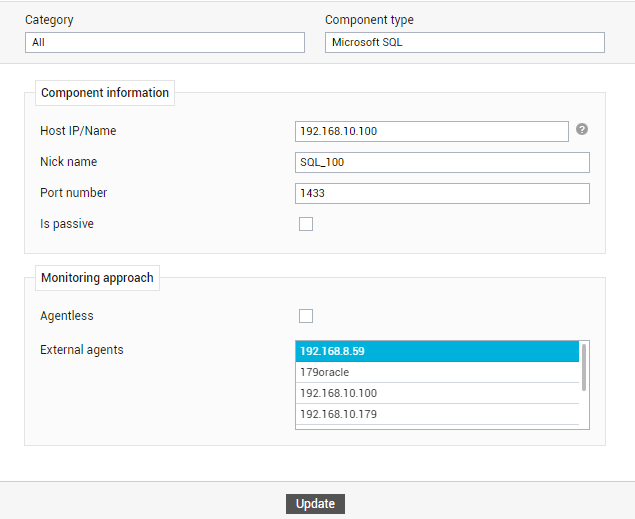The width and height of the screenshot is (635, 519).
Task: Enable the Agentless checkbox
Action: pos(306,316)
